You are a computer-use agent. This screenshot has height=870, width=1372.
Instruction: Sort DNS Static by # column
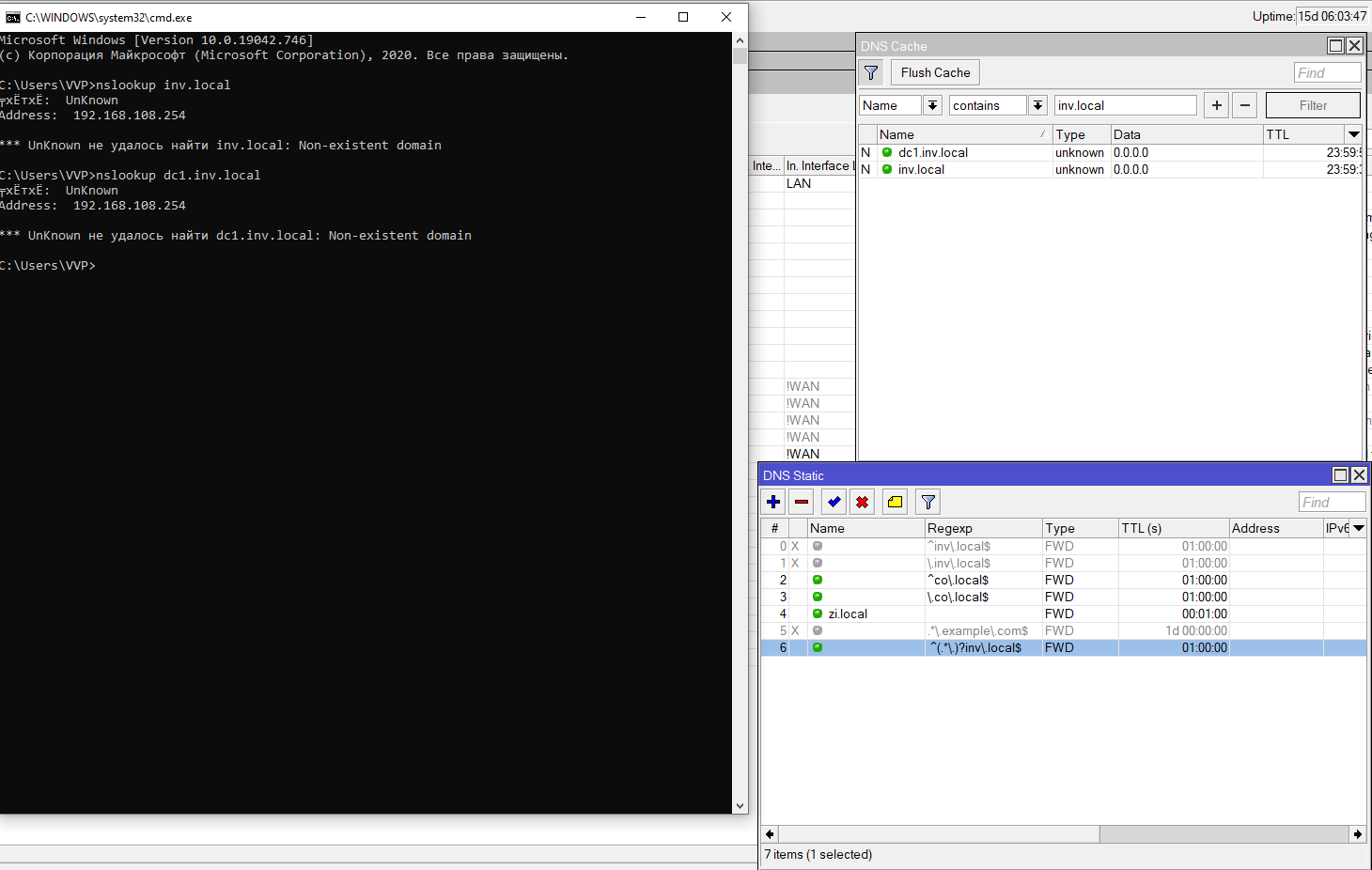[774, 528]
